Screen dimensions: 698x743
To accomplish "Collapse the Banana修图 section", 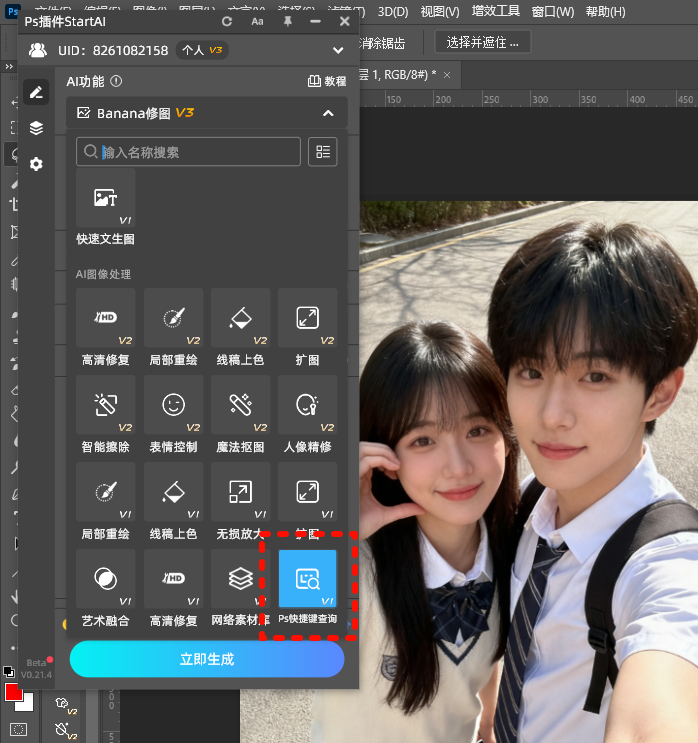I will pos(328,114).
